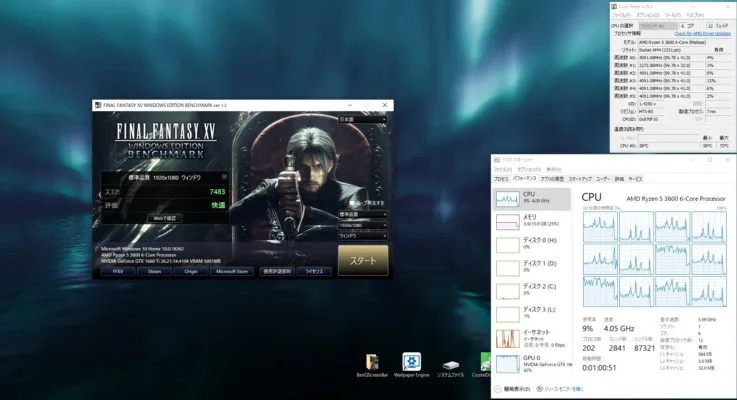737x400 pixels.
Task: Switch to the プロセス tab
Action: pyautogui.click(x=501, y=179)
